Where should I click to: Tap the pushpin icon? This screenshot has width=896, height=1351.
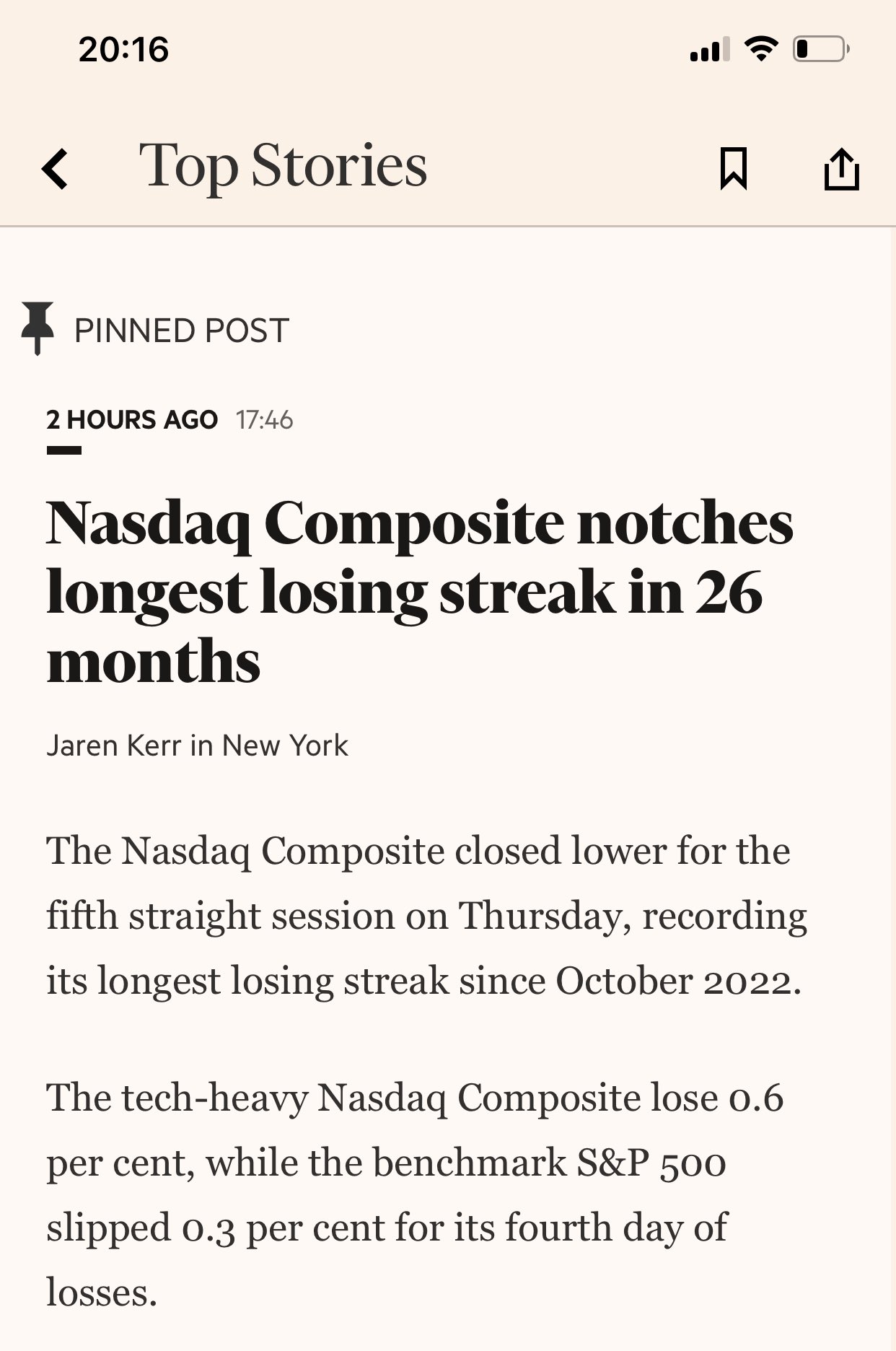click(38, 328)
